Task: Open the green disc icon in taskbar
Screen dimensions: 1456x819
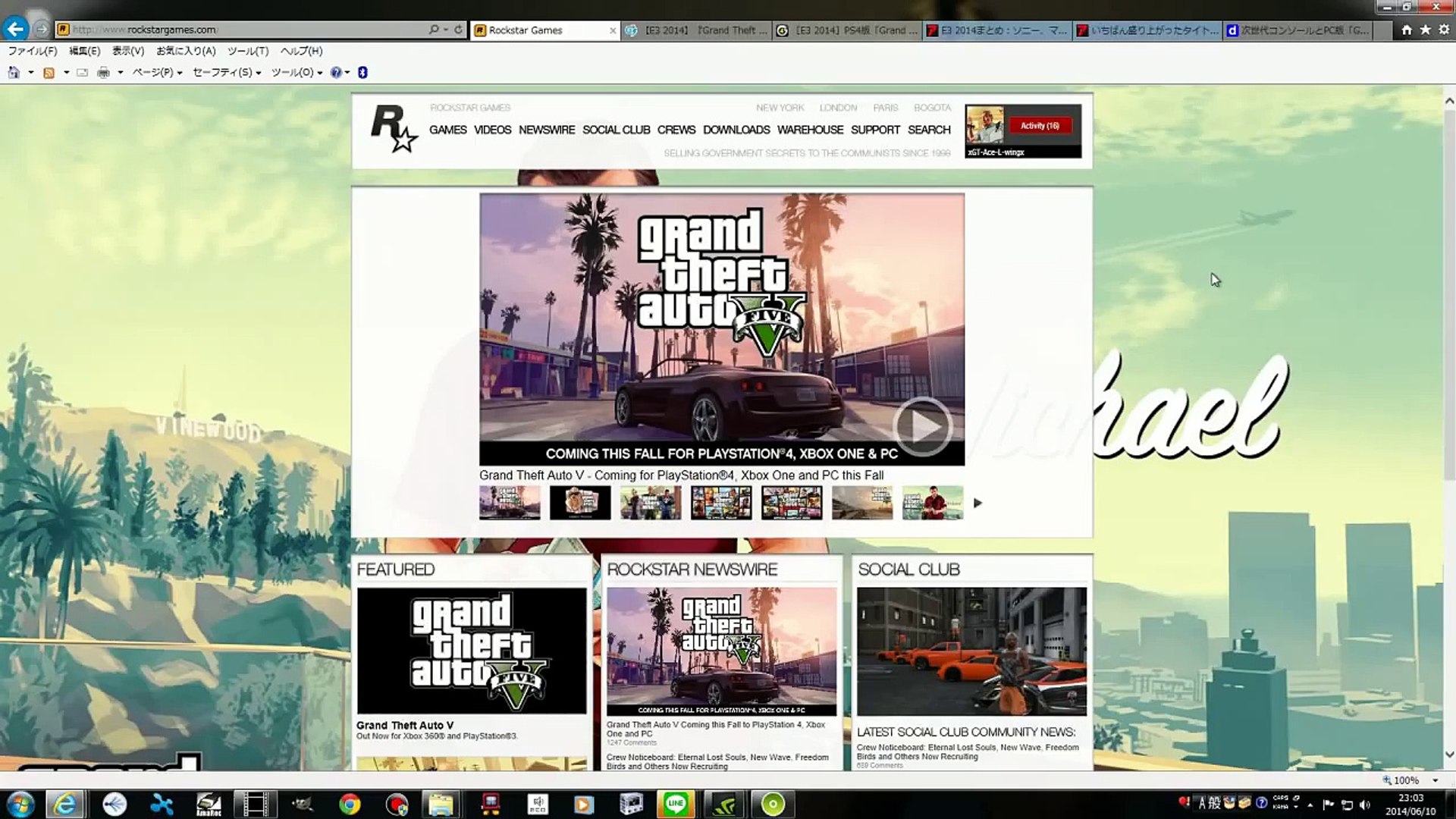Action: click(x=773, y=804)
